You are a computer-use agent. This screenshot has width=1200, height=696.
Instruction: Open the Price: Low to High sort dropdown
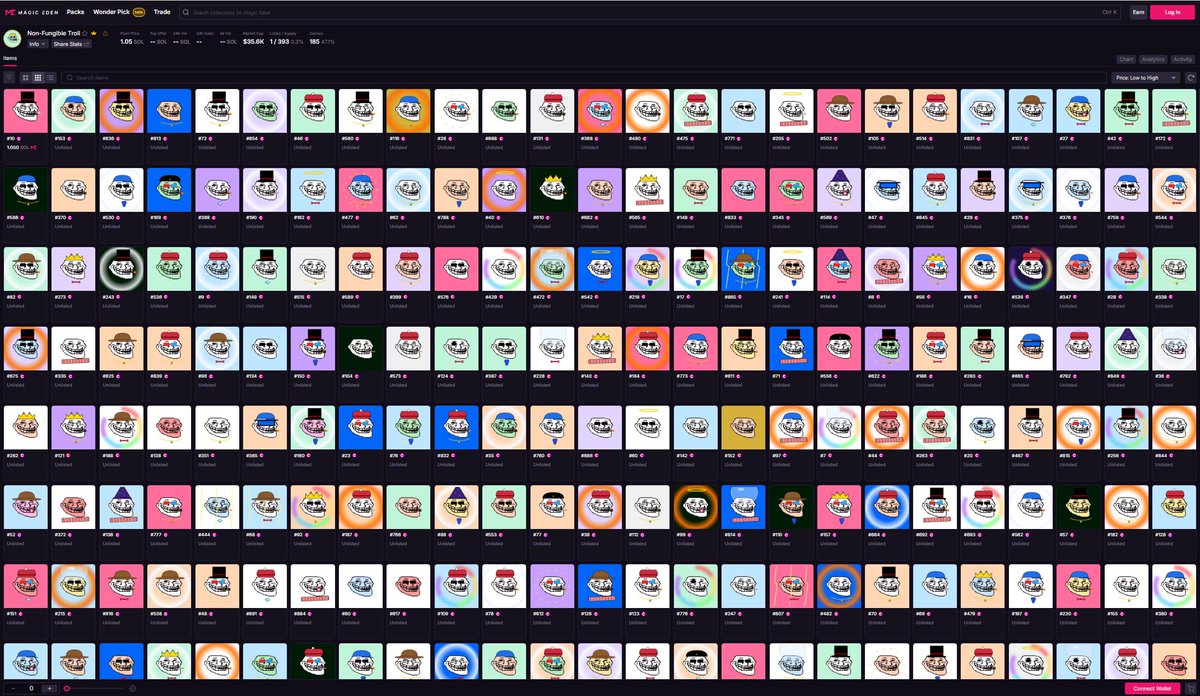coord(1146,77)
